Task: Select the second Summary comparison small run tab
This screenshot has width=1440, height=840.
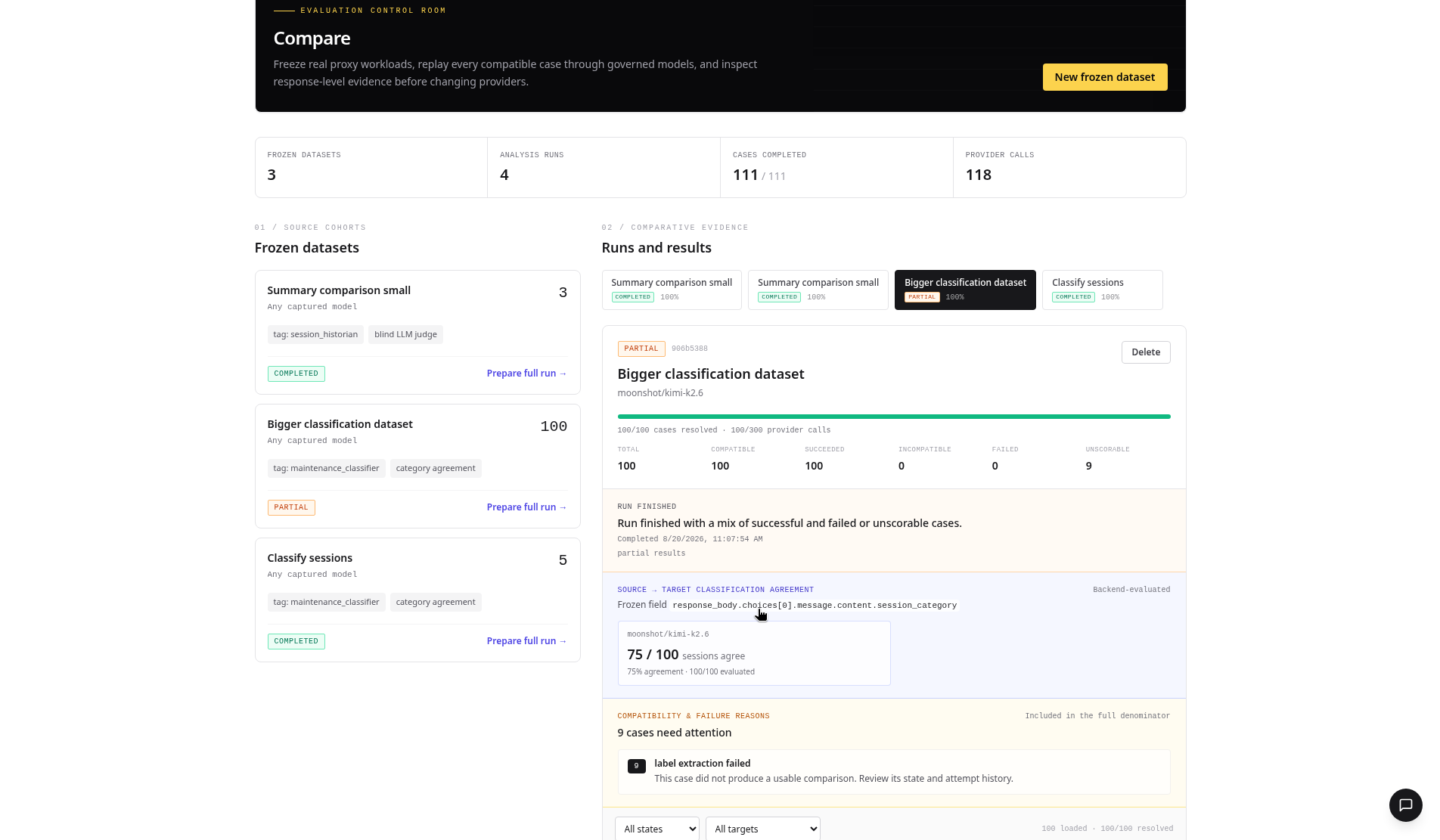Action: [818, 290]
